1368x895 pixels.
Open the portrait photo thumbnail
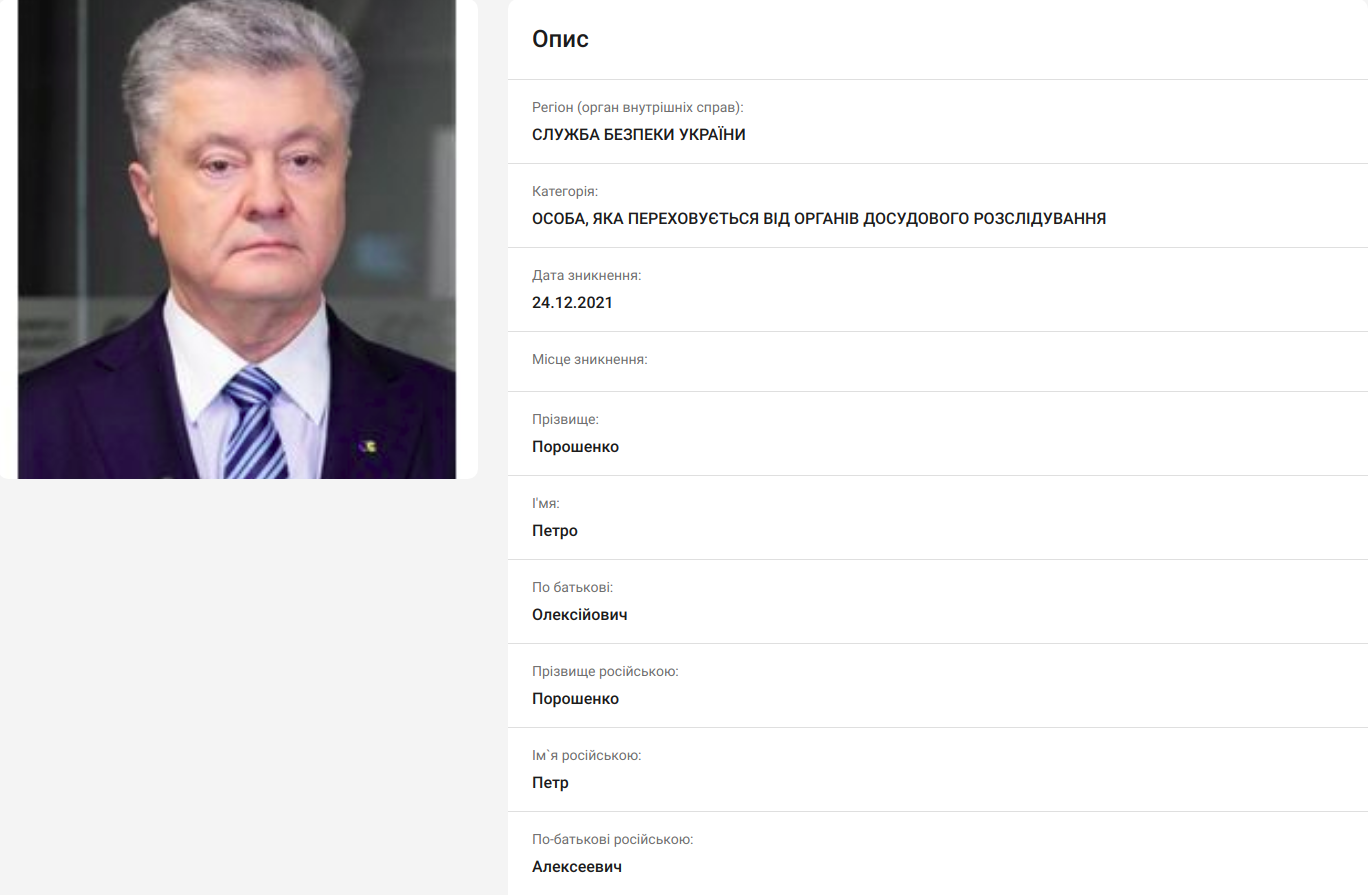coord(237,239)
